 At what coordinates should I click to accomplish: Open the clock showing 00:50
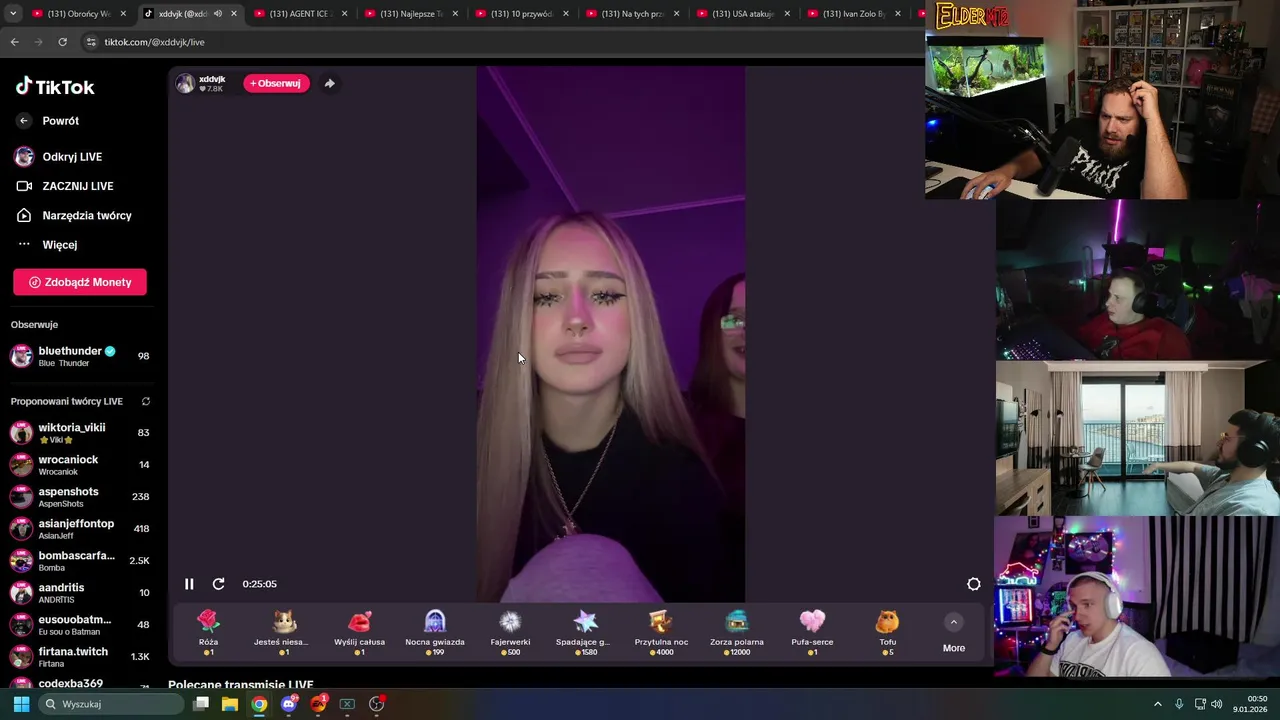pos(1250,704)
